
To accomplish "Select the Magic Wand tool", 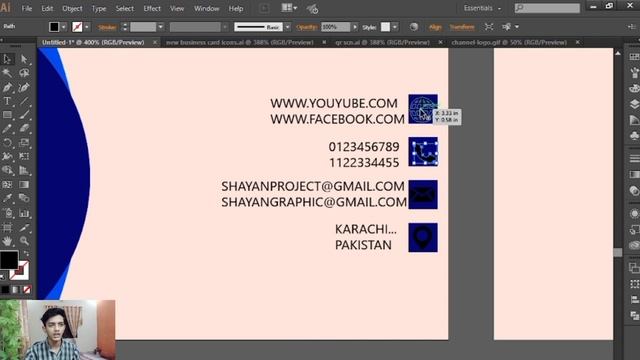I will [7, 73].
